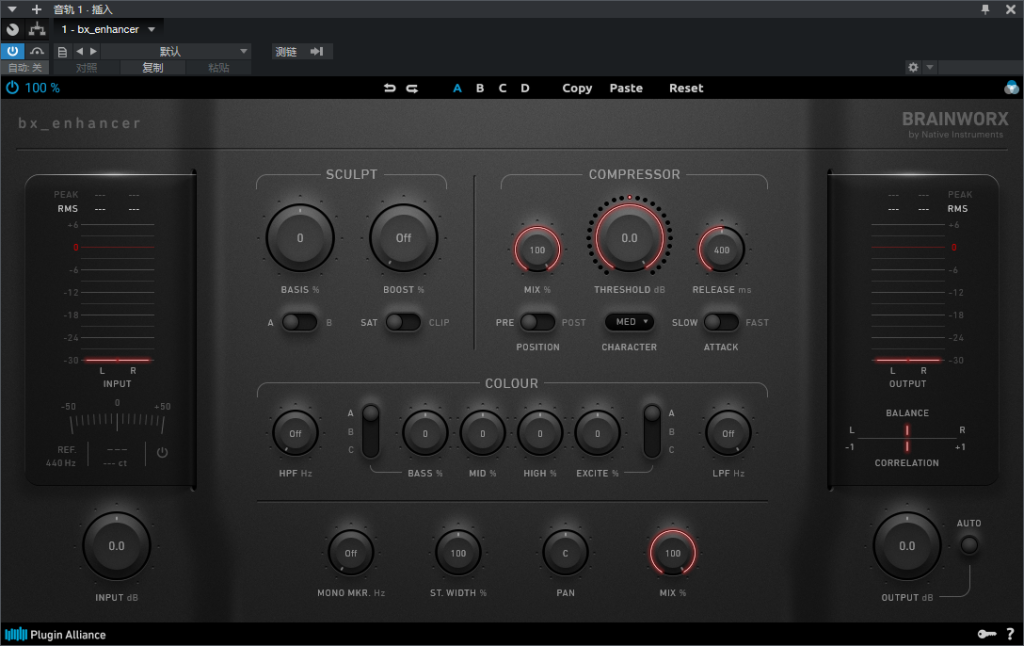The image size is (1024, 646).
Task: Click the 对照 compare button
Action: click(86, 67)
